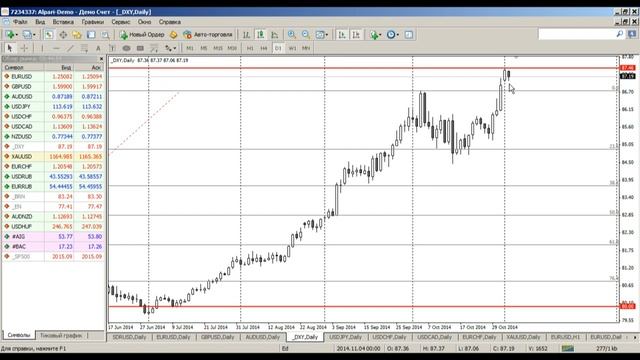
Task: Switch to XAUUSD,Daily chart tab
Action: (523, 337)
